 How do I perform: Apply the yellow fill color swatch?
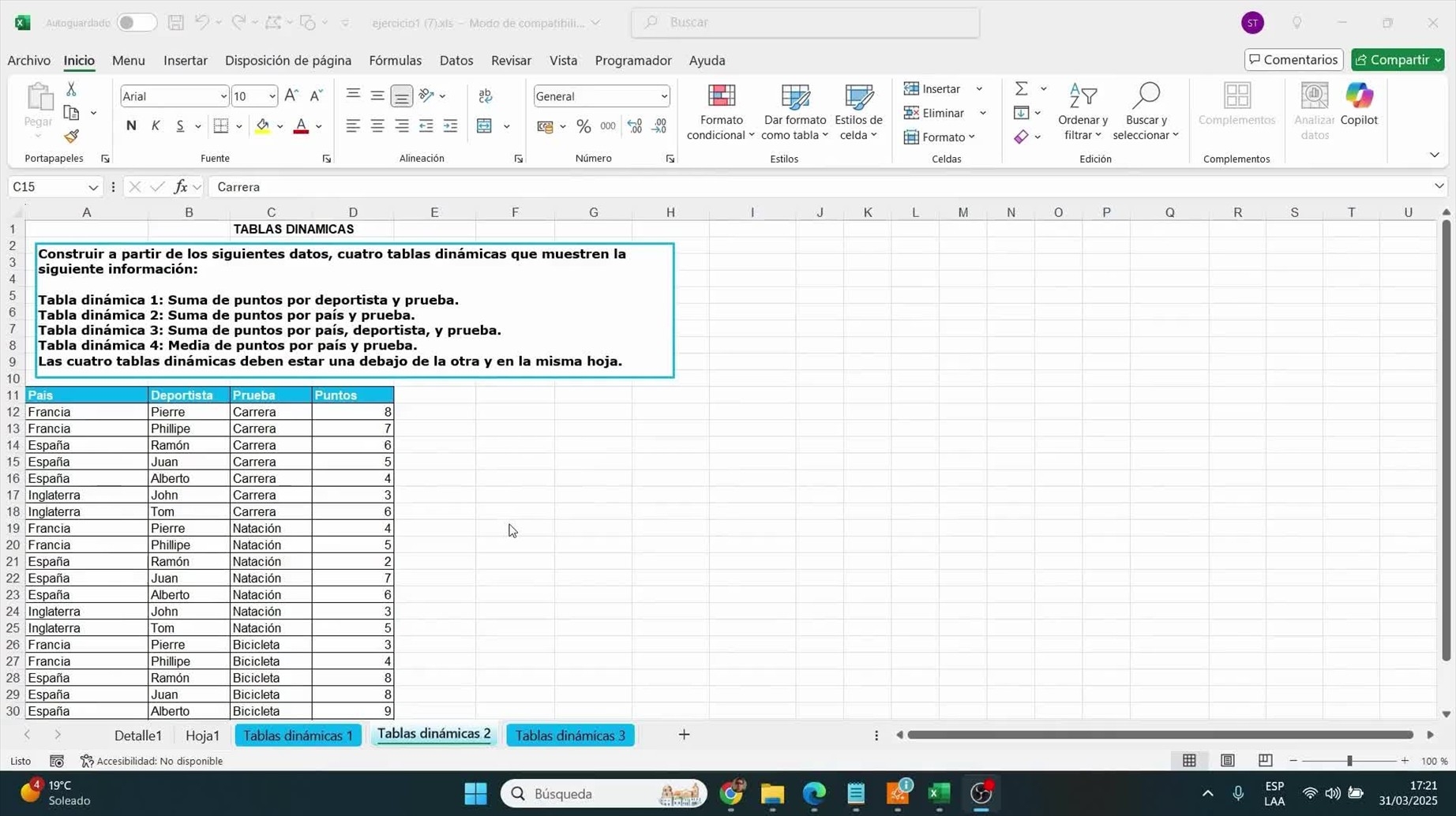[263, 126]
